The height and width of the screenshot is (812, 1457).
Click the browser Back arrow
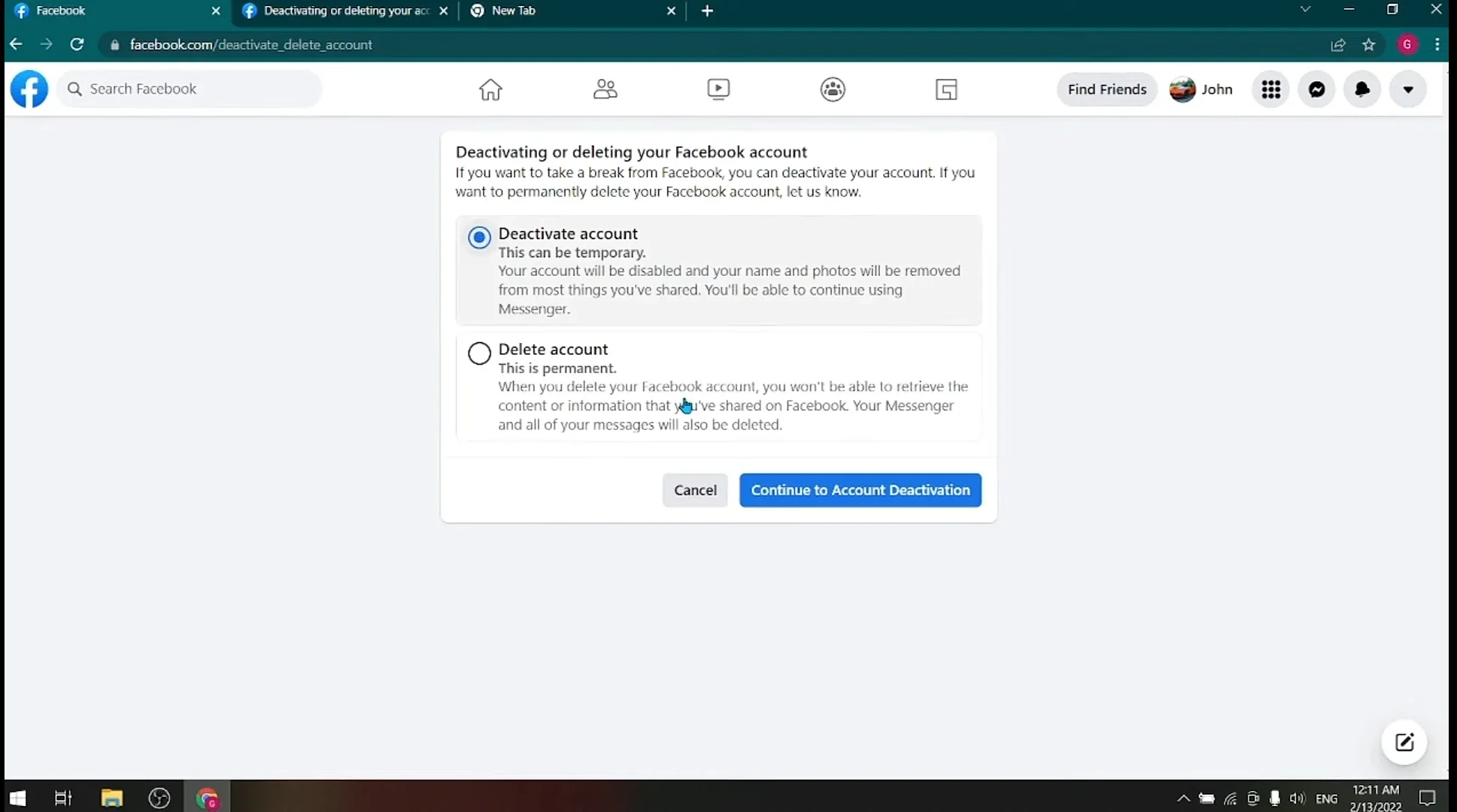click(16, 44)
